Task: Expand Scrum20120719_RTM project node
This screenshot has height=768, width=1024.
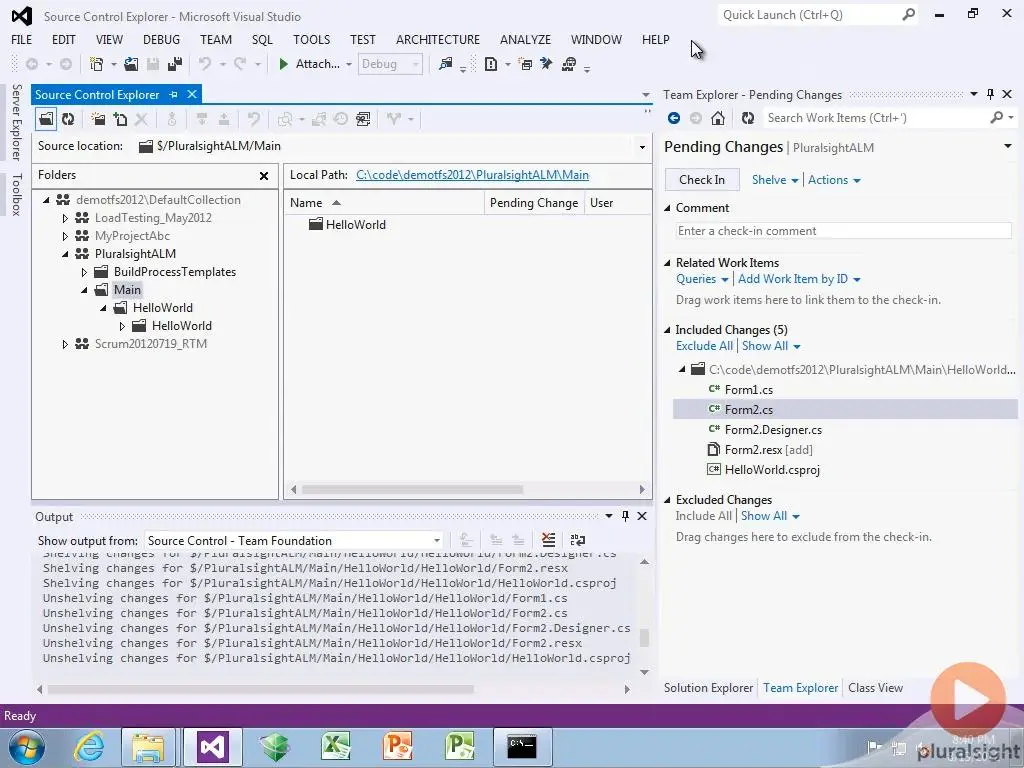Action: click(x=65, y=344)
